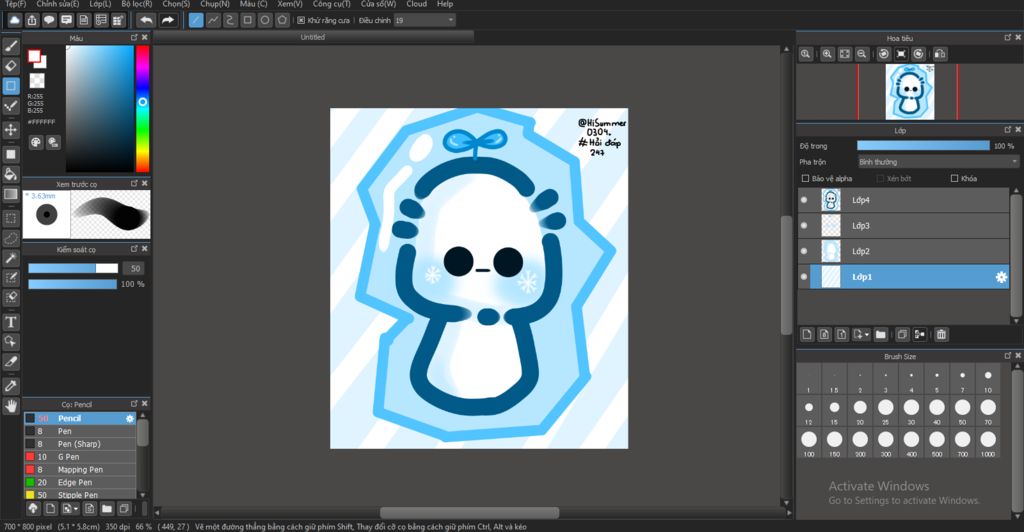Open the cloud icon in top toolbar
The image size is (1024, 532).
[x=14, y=20]
